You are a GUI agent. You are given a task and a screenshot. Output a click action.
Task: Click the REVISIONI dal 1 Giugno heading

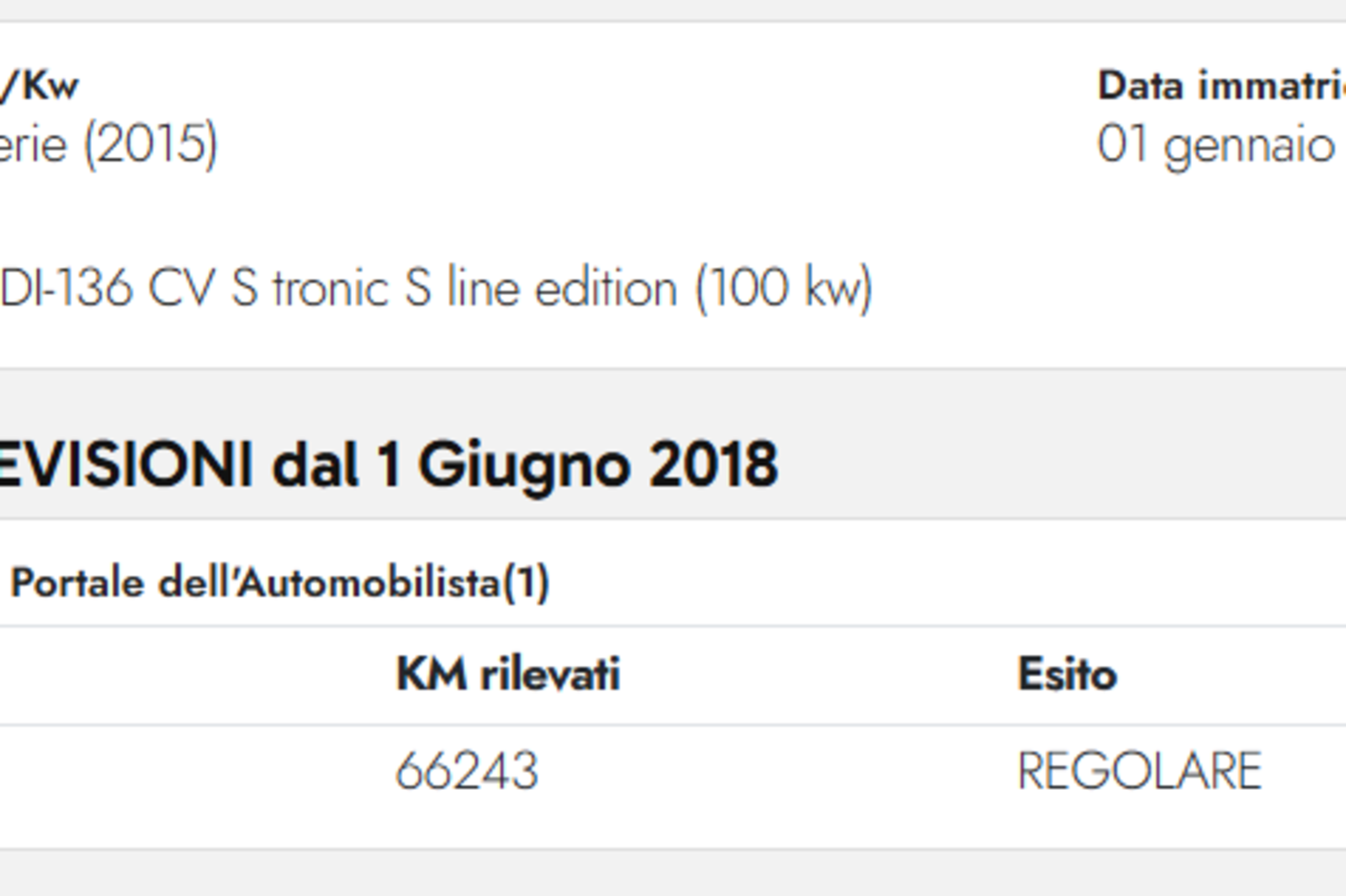click(x=388, y=464)
